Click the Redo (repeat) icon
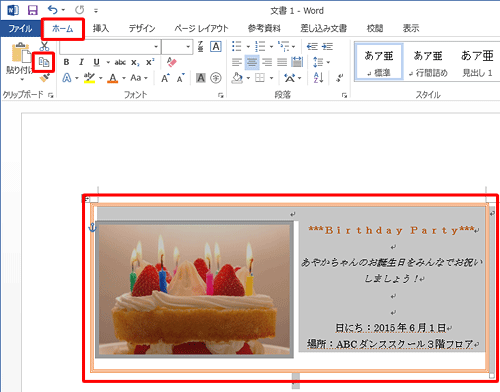 [79, 10]
